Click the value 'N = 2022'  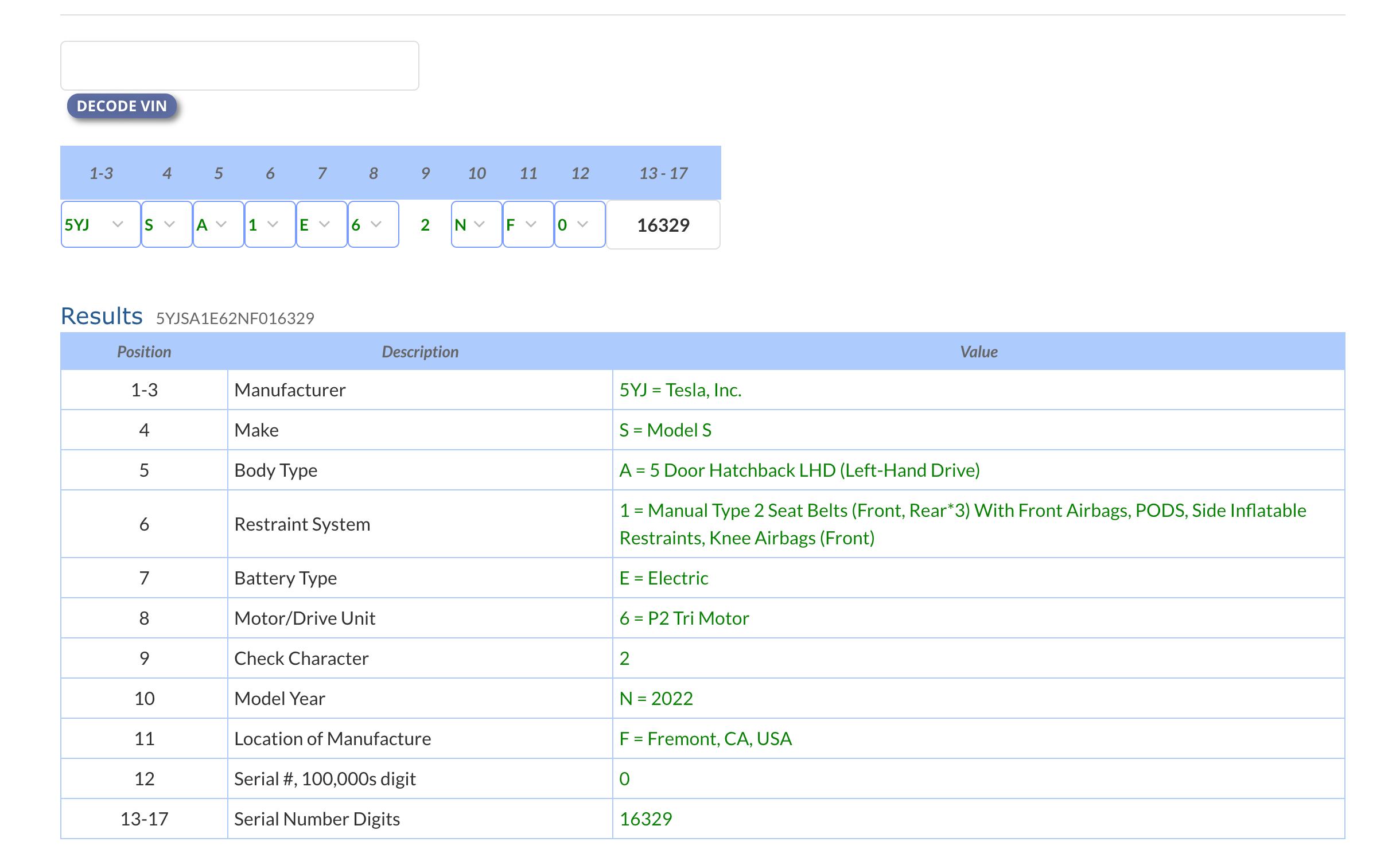point(656,699)
